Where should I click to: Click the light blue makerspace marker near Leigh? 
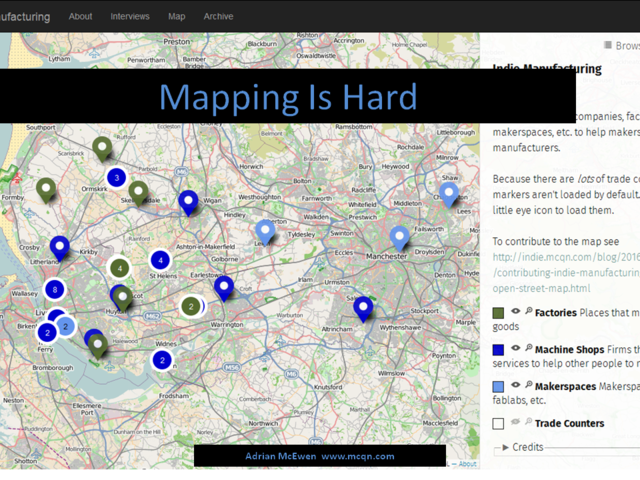click(x=265, y=232)
